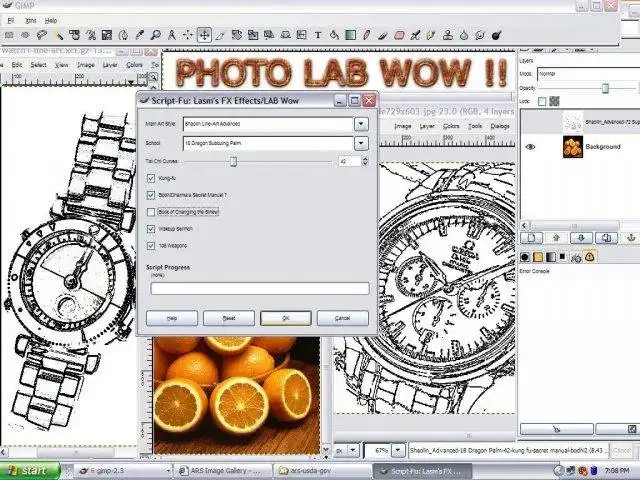Activate the highlighted Move tool
Image resolution: width=640 pixels, height=480 pixels.
(x=204, y=36)
